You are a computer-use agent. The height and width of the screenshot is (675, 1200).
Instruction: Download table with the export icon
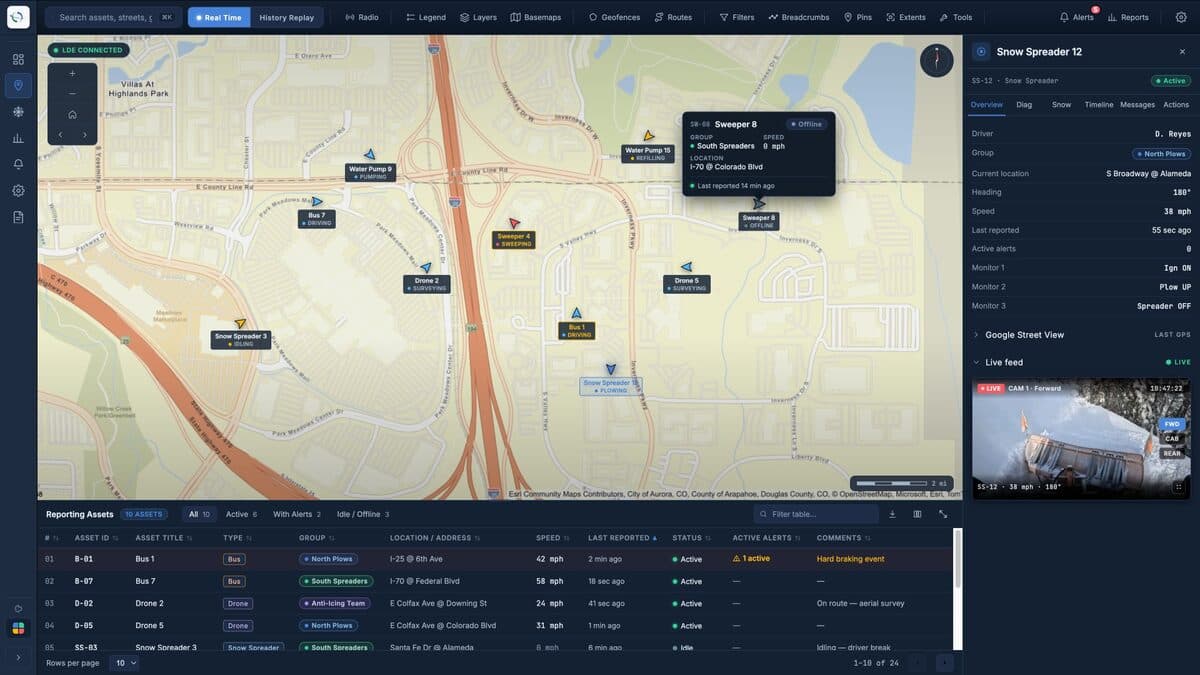892,514
